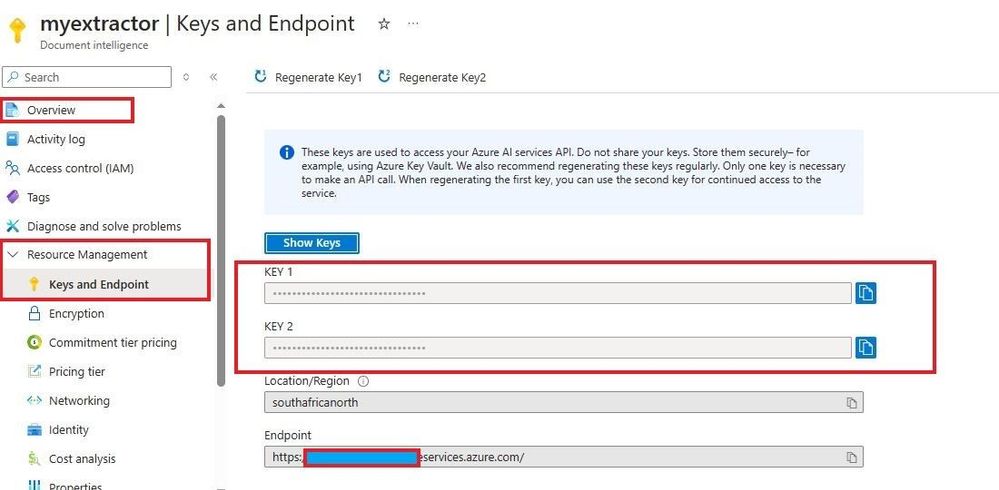Click the southafricanorth region field
The image size is (999, 490).
click(x=564, y=403)
